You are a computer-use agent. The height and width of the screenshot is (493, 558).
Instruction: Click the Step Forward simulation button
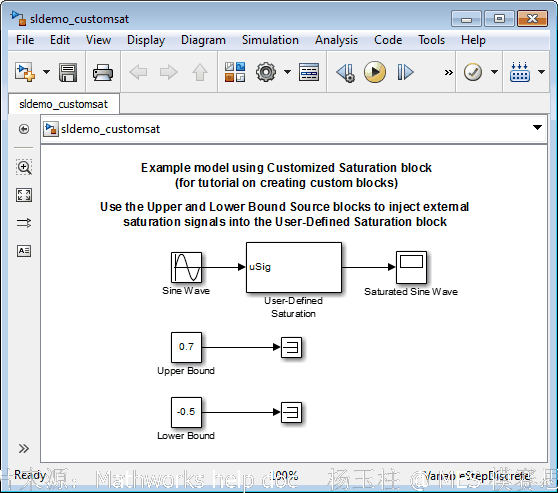(x=405, y=72)
